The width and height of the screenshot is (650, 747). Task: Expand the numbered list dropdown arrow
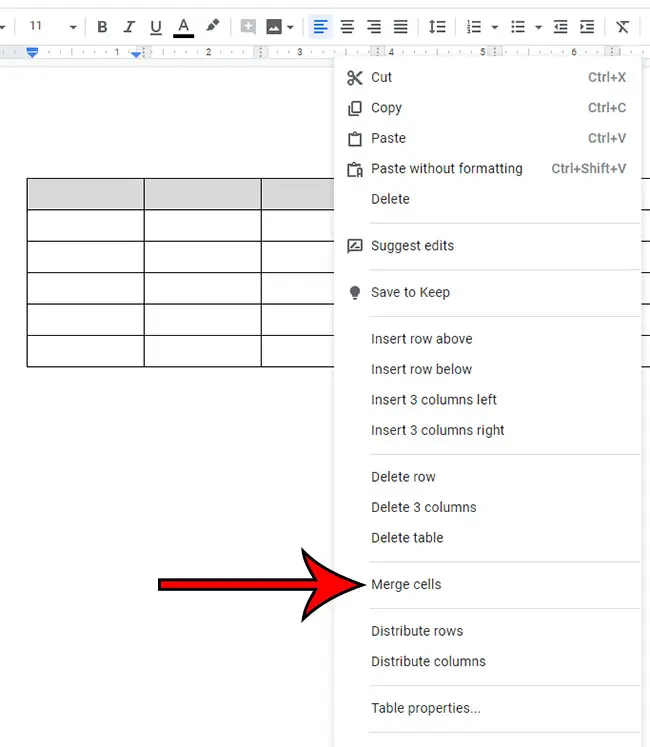pyautogui.click(x=495, y=27)
